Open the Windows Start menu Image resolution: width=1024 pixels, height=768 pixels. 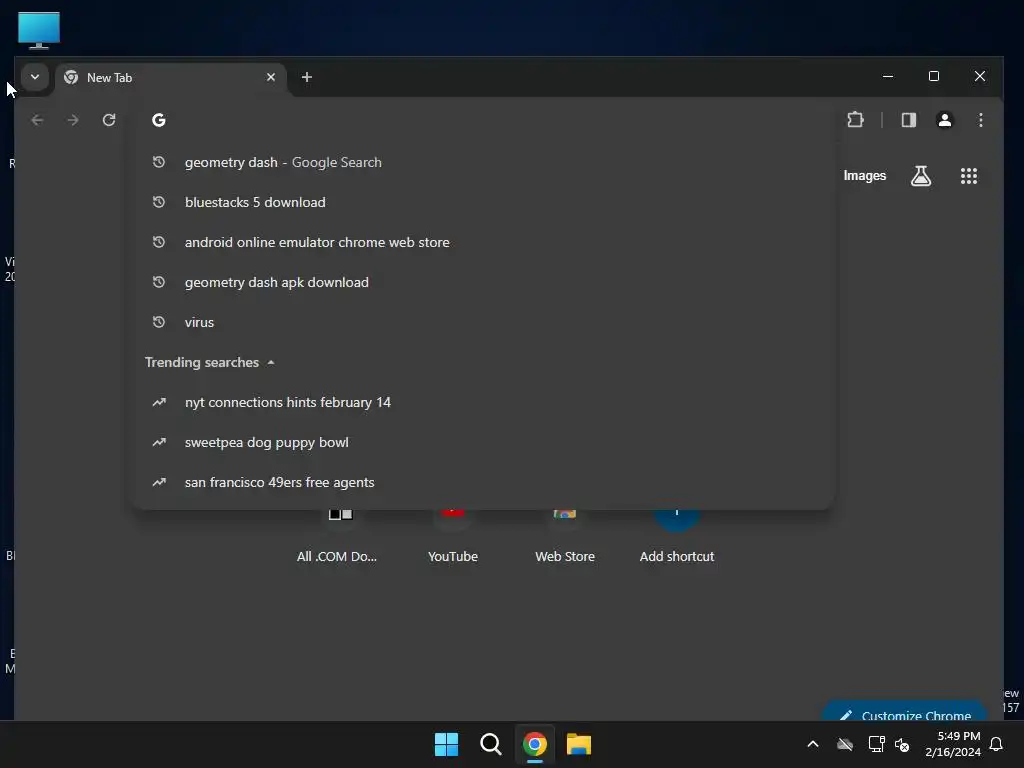tap(447, 744)
